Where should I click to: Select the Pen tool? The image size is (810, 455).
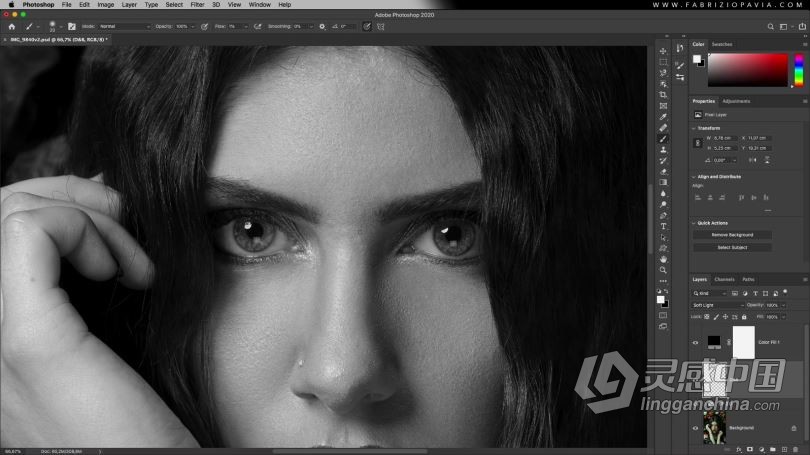[x=663, y=215]
